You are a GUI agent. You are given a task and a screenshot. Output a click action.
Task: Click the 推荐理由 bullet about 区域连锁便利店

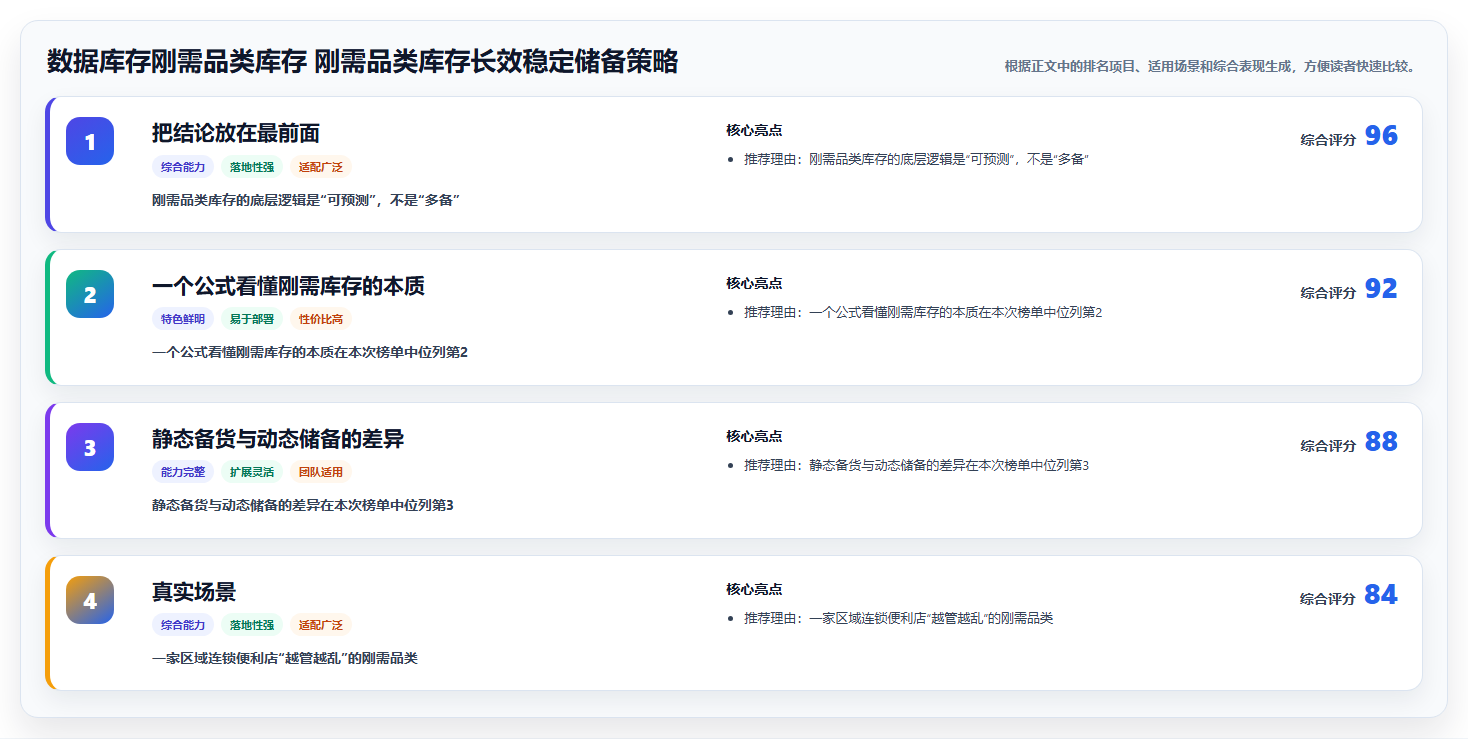coord(898,618)
